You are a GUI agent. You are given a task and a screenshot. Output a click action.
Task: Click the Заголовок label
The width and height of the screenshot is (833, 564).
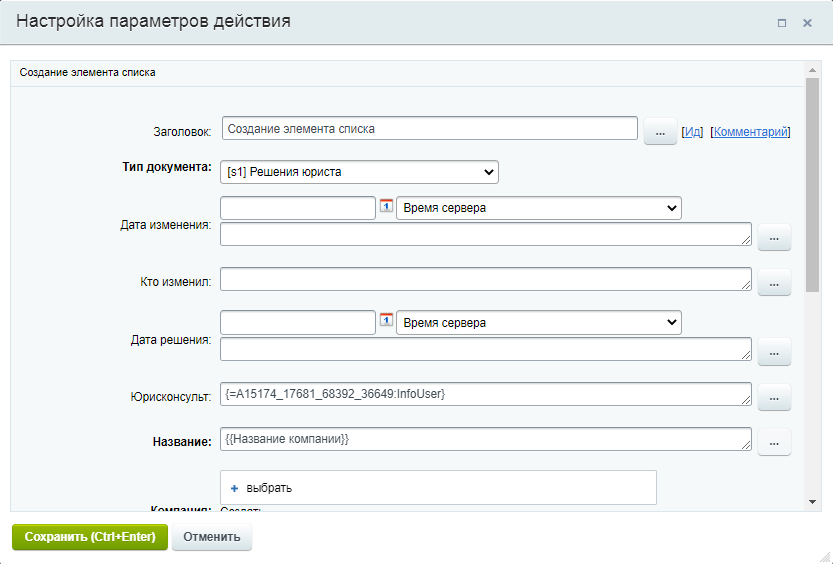click(x=182, y=132)
